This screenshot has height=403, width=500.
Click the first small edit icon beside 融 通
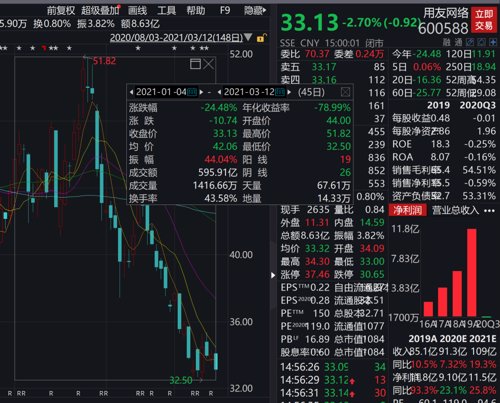coord(470,42)
